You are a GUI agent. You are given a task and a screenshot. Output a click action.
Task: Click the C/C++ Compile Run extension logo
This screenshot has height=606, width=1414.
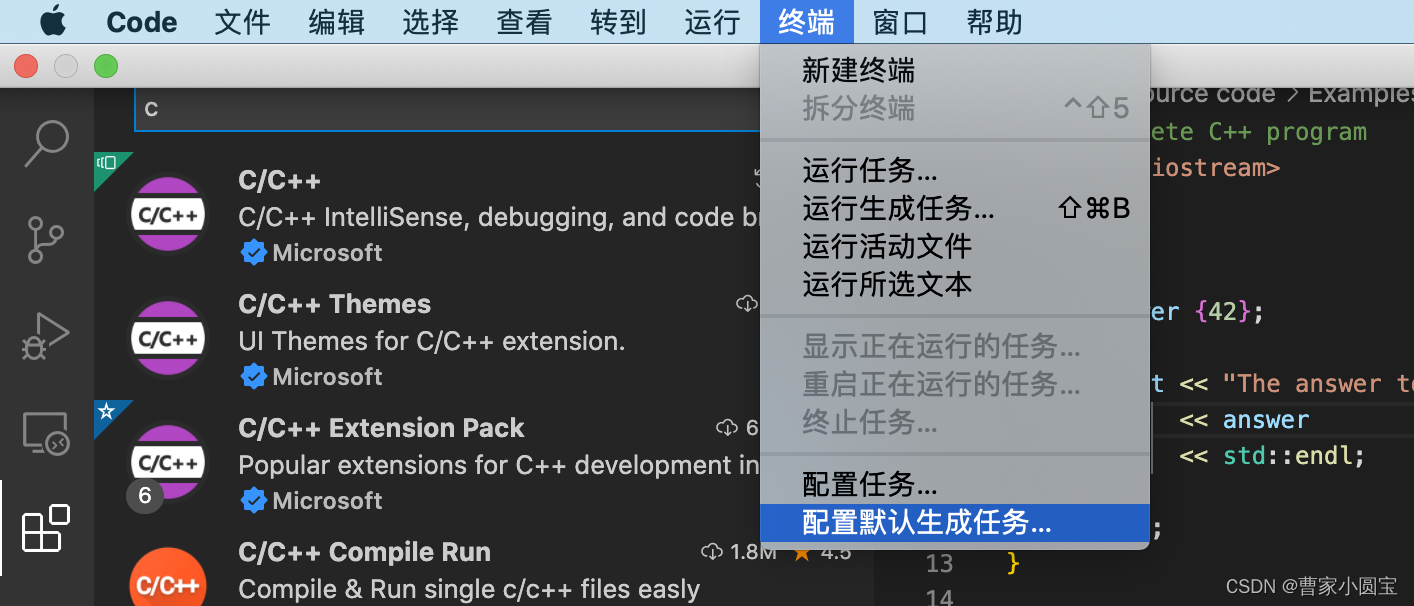168,578
